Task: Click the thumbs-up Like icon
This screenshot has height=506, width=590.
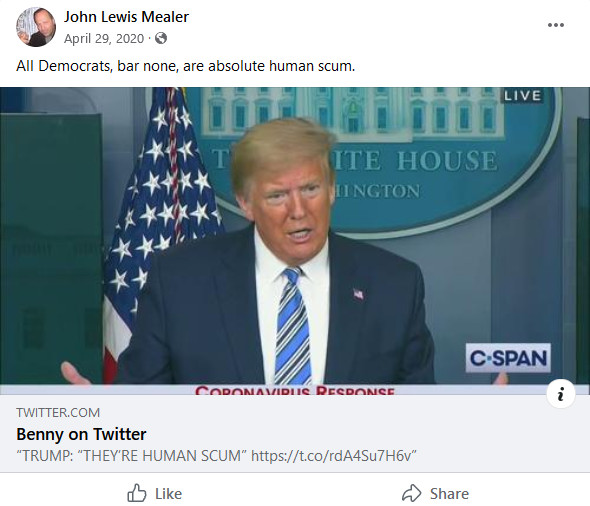Action: click(x=137, y=493)
